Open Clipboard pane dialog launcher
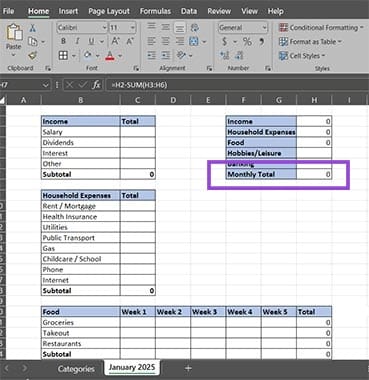369x380 pixels. [x=48, y=68]
